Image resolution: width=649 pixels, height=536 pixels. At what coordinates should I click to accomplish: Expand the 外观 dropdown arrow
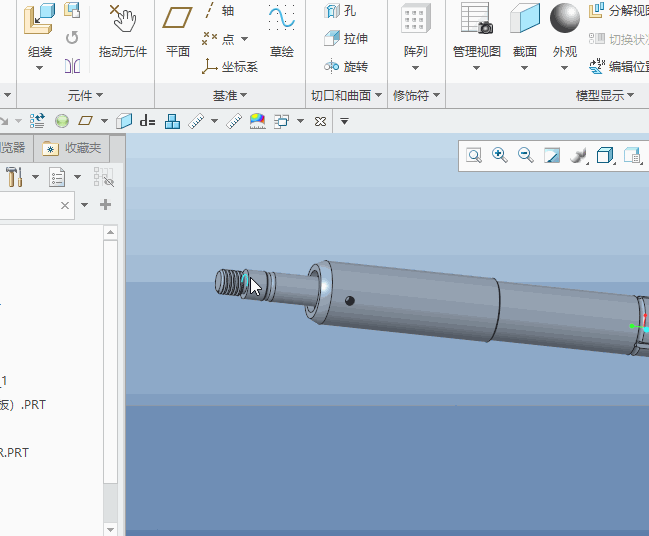click(x=565, y=68)
